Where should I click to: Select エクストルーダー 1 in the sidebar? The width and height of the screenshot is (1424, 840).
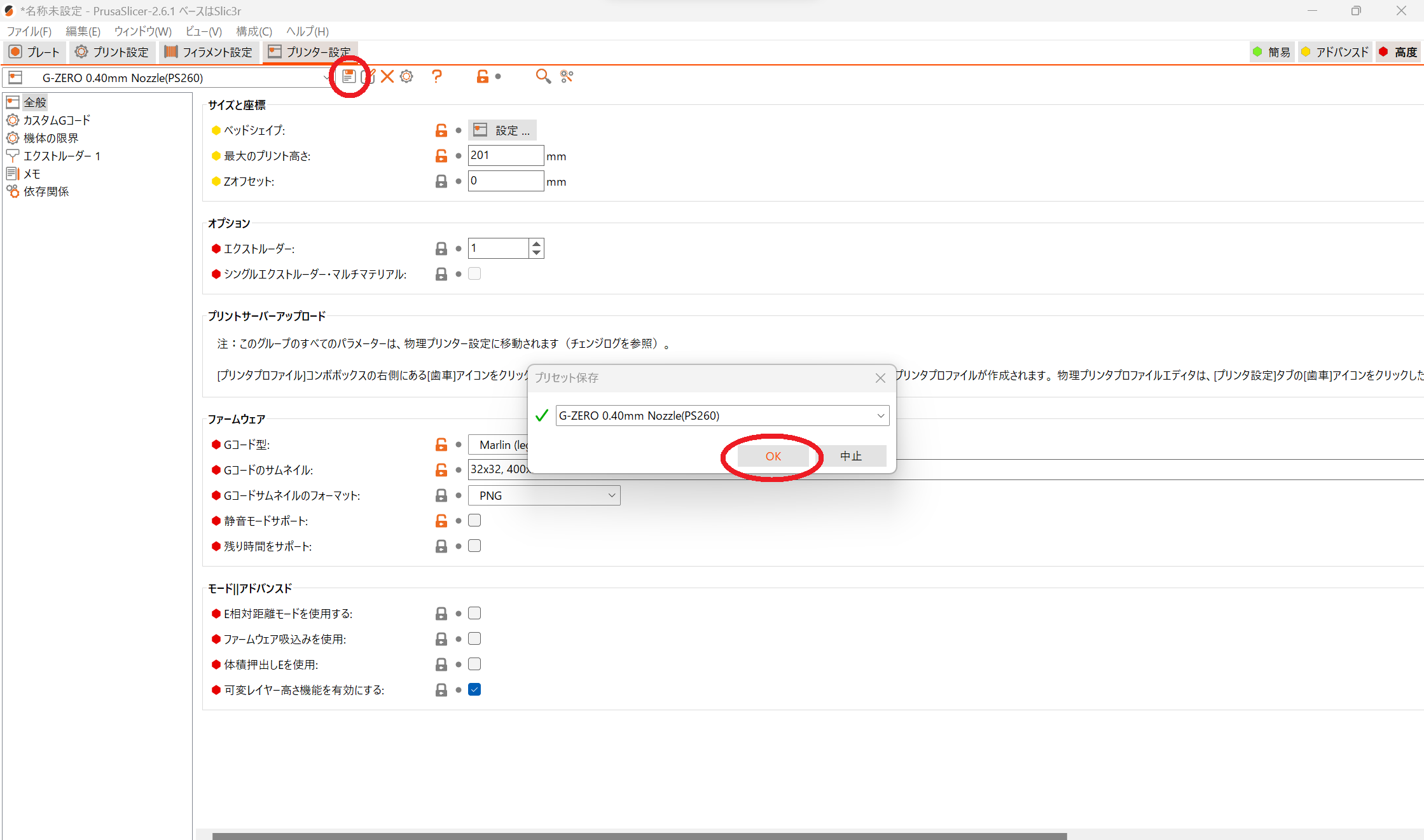pos(62,156)
